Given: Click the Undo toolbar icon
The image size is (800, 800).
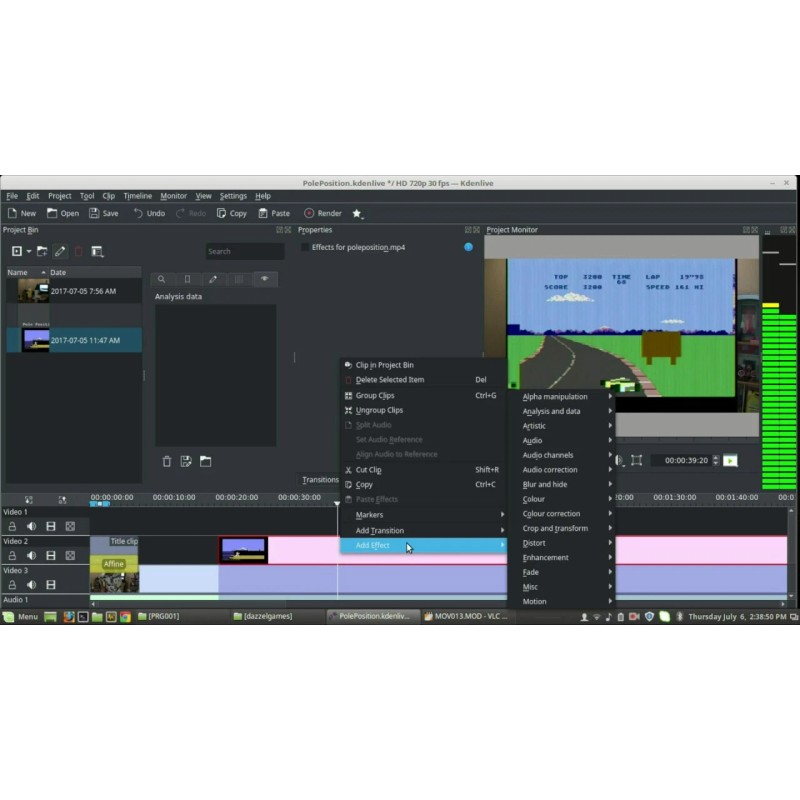Looking at the screenshot, I should point(148,213).
